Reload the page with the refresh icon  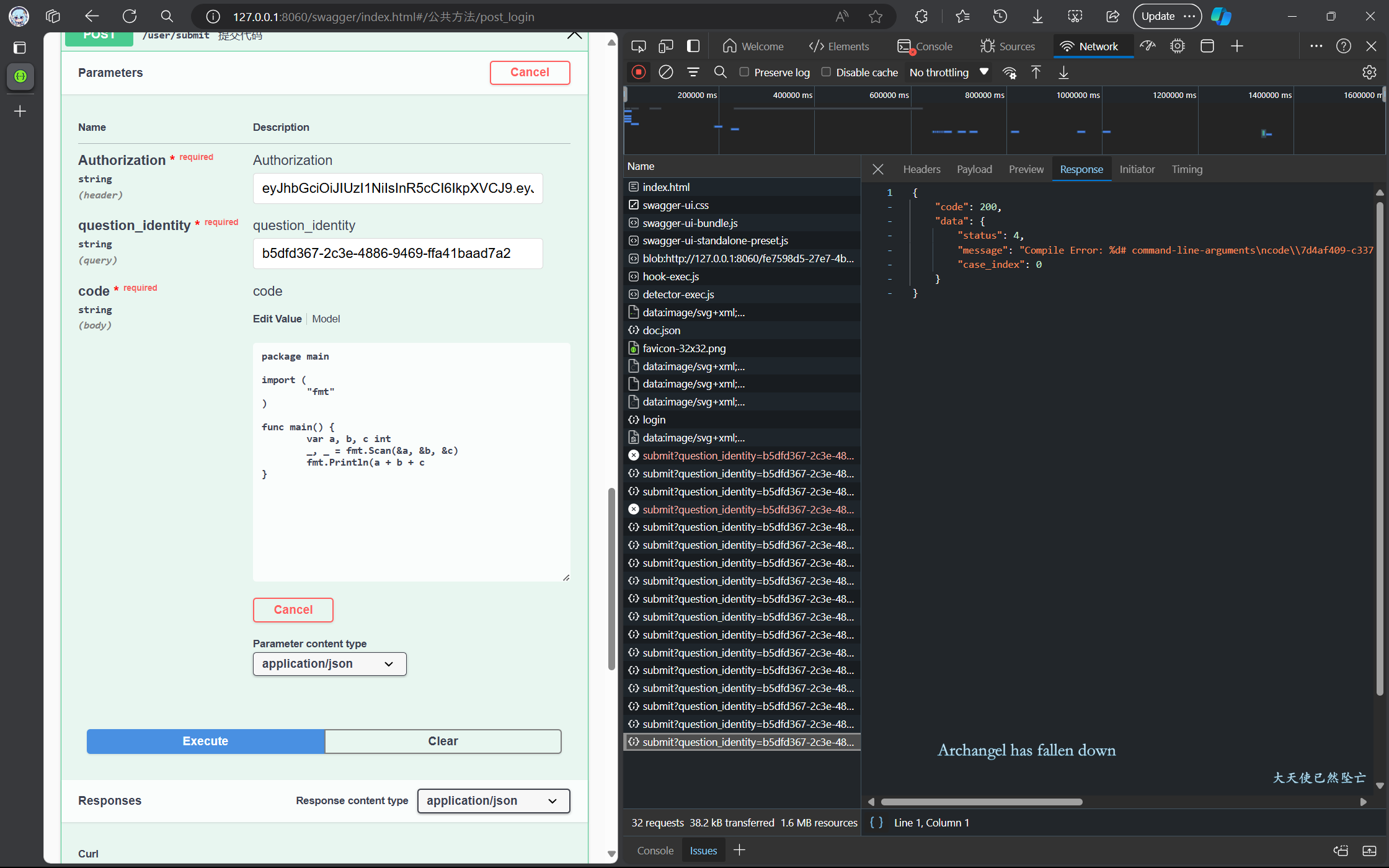(130, 17)
